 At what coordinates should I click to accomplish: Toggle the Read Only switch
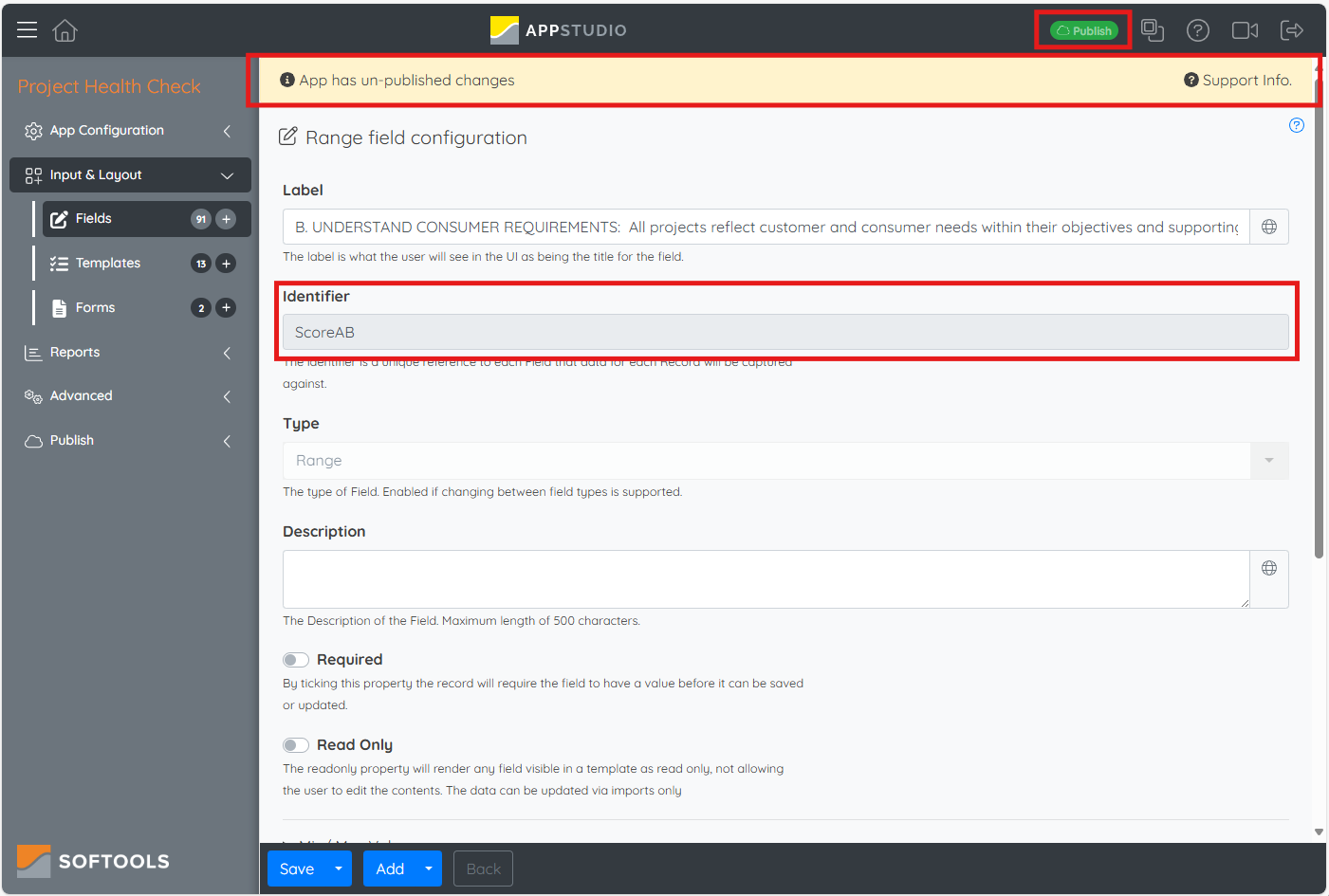pos(296,745)
